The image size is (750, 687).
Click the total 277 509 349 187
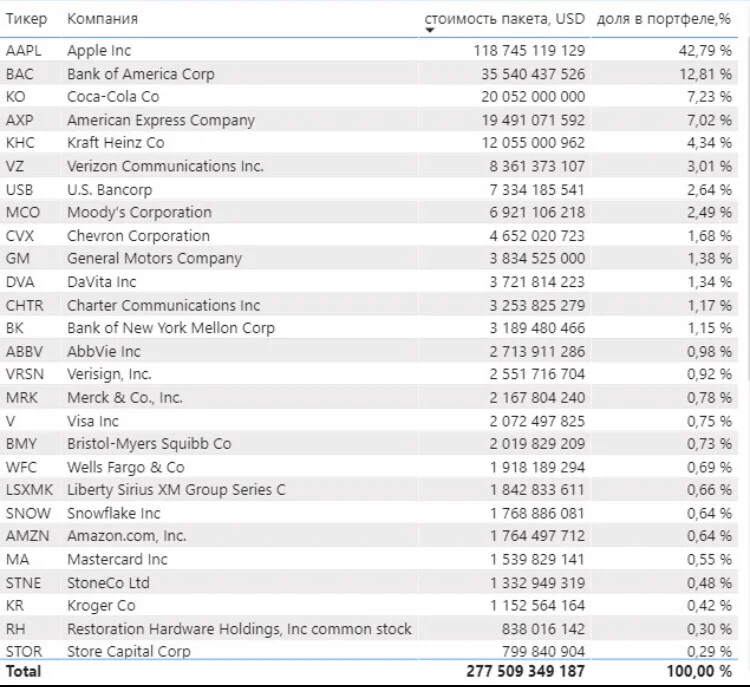point(525,671)
